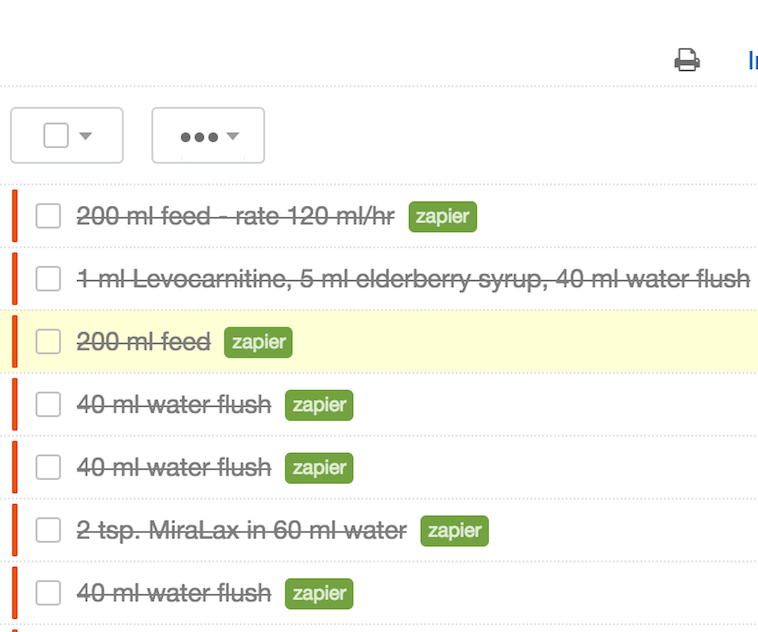This screenshot has width=758, height=632.
Task: Click the red priority bar of MiraLax task
Action: (x=15, y=530)
